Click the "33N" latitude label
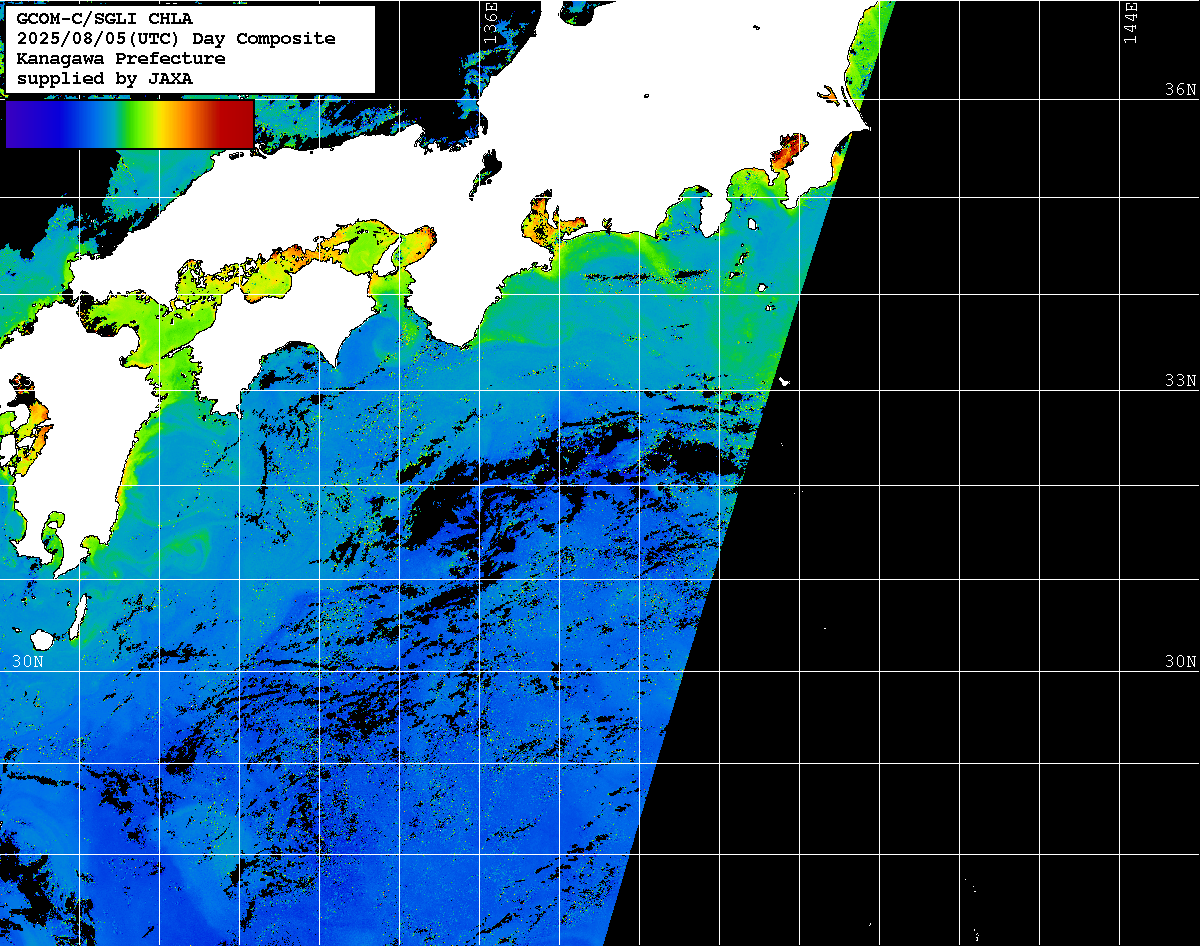Screen dimensions: 1200x946 click(x=1180, y=381)
